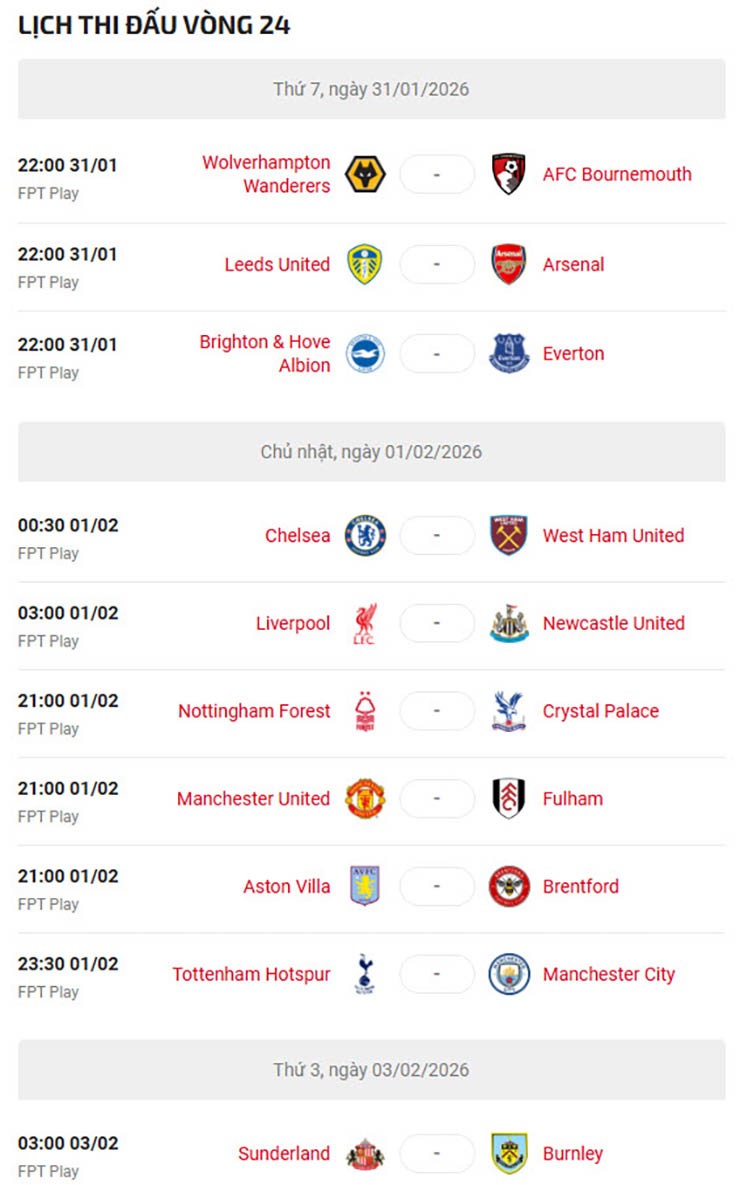Click the Burnley club crest

[509, 1153]
